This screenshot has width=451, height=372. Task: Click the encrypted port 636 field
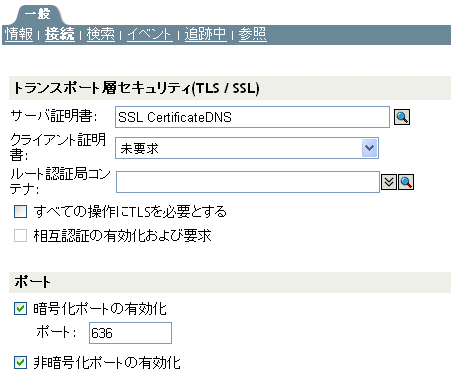(x=130, y=333)
